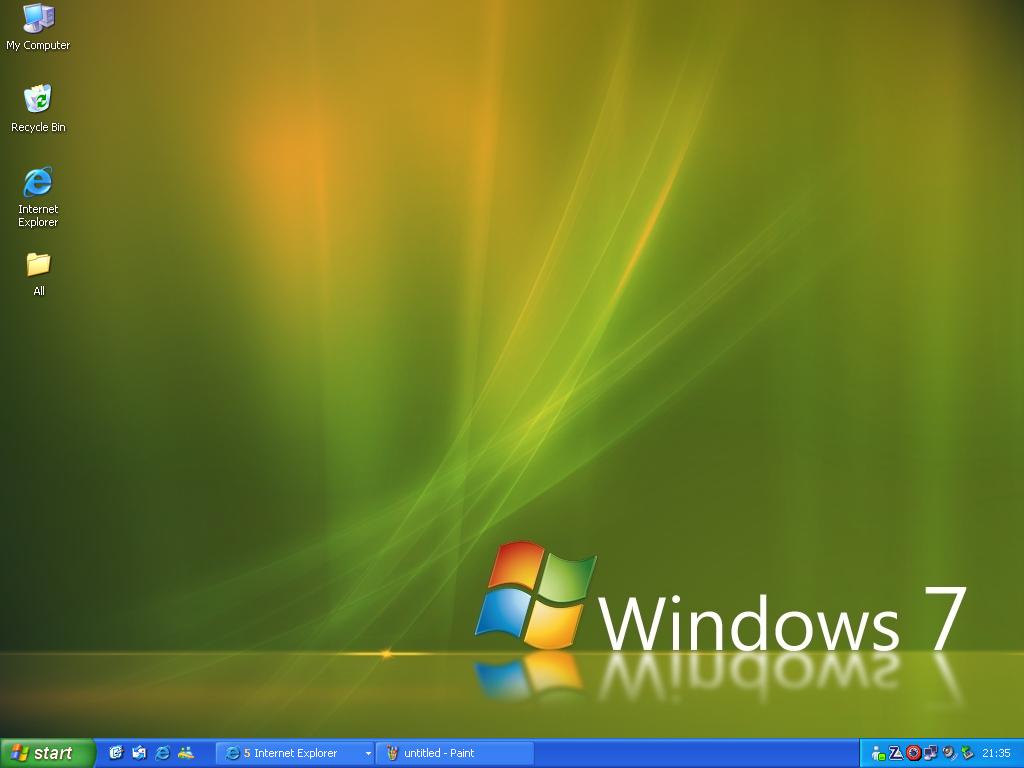The height and width of the screenshot is (768, 1024).
Task: Open the grouped Internet Explorer taskbar button
Action: pos(295,753)
